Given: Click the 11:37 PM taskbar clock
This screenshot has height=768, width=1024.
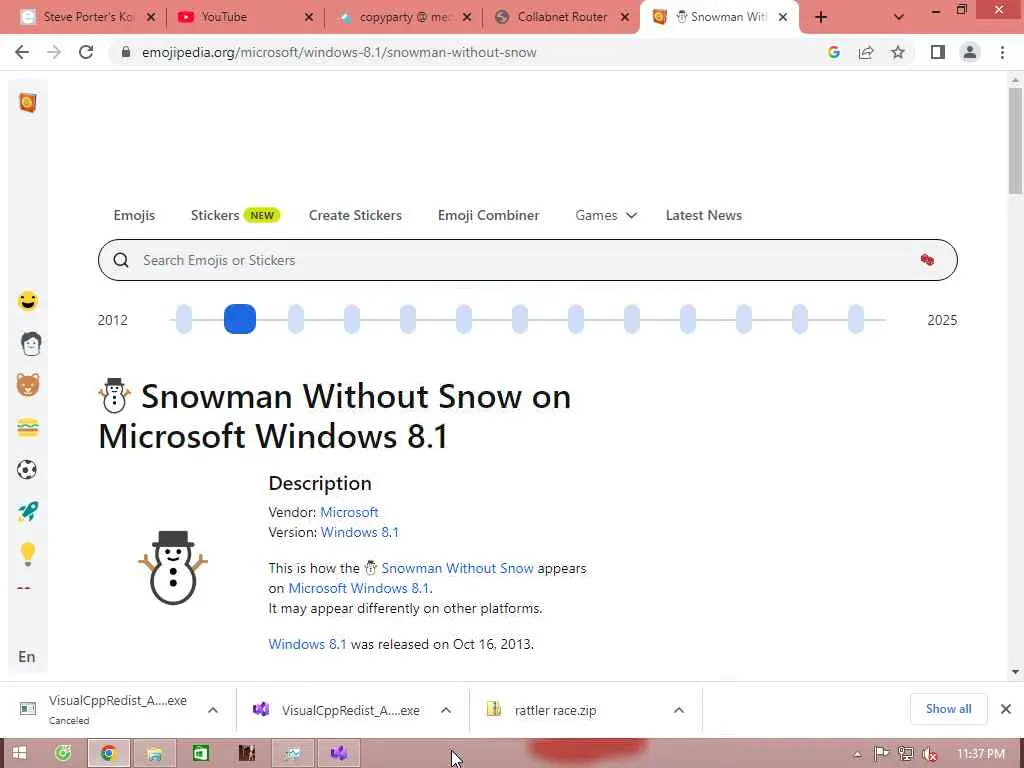Looking at the screenshot, I should (981, 754).
